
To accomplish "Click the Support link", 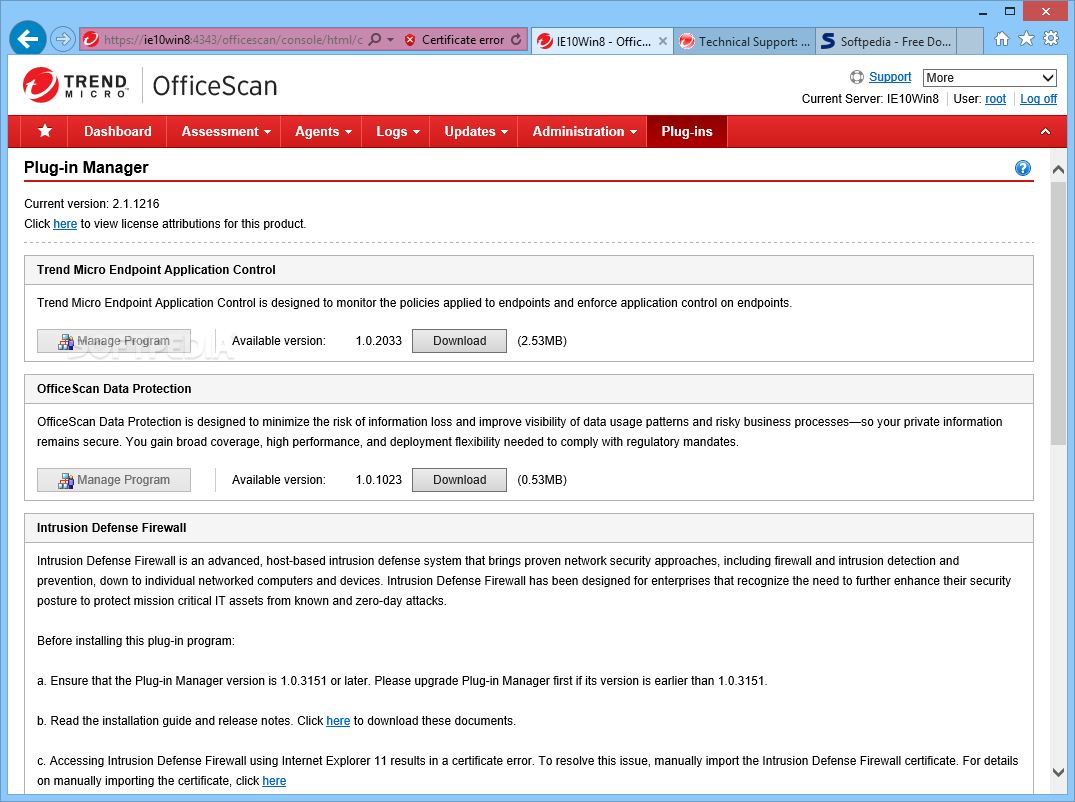I will pos(890,77).
